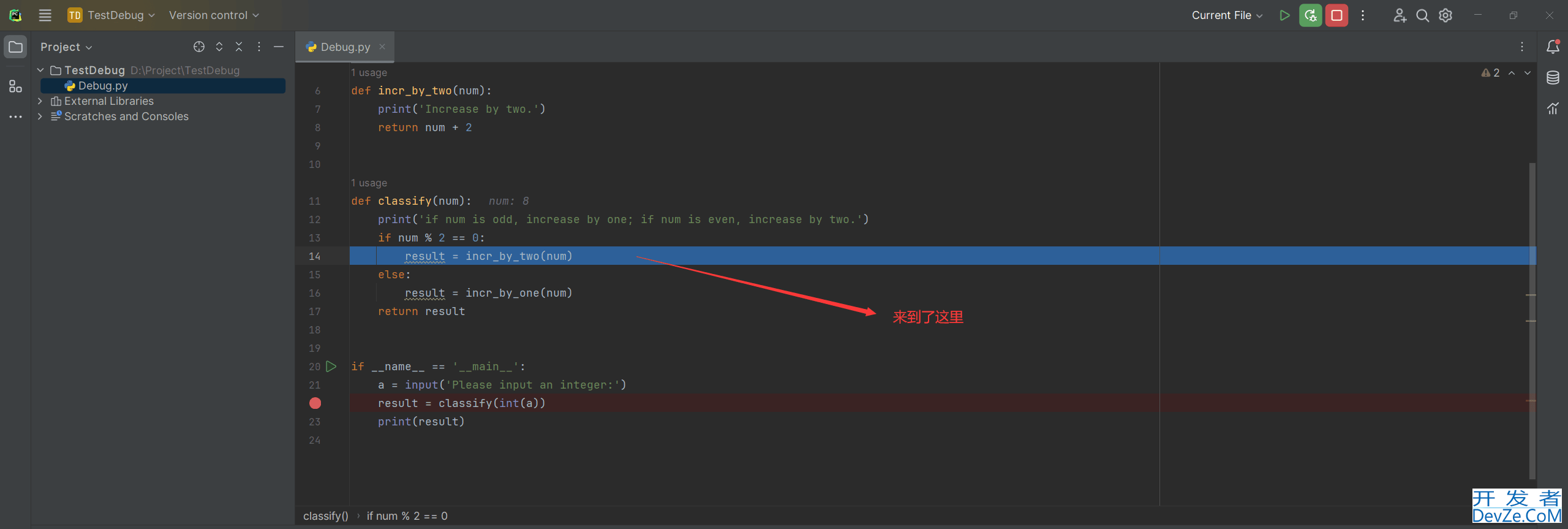Select the opened file crosshair icon
The image size is (1568, 529).
(199, 47)
